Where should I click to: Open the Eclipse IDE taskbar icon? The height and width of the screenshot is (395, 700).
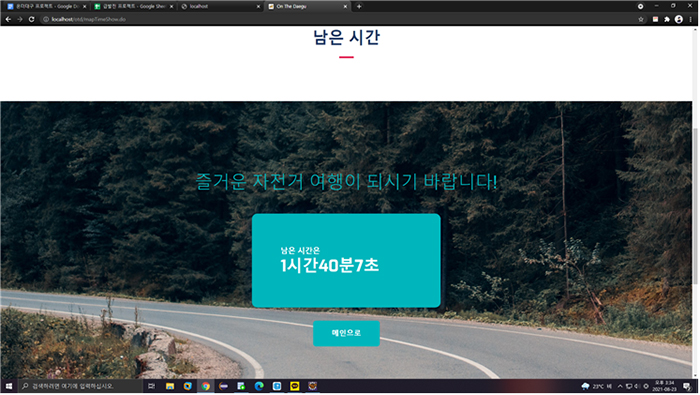(x=223, y=386)
